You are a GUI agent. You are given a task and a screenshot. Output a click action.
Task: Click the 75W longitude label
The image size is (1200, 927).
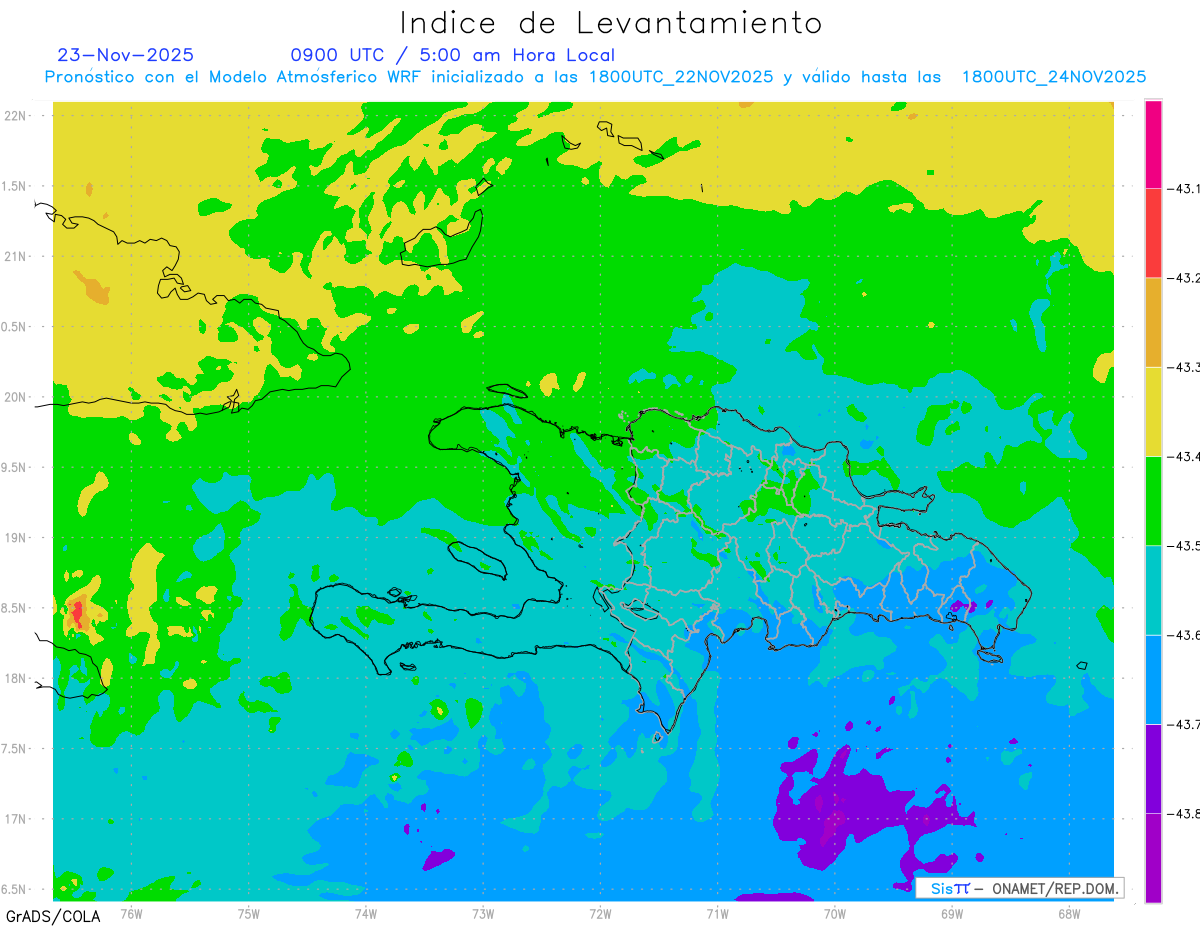249,913
